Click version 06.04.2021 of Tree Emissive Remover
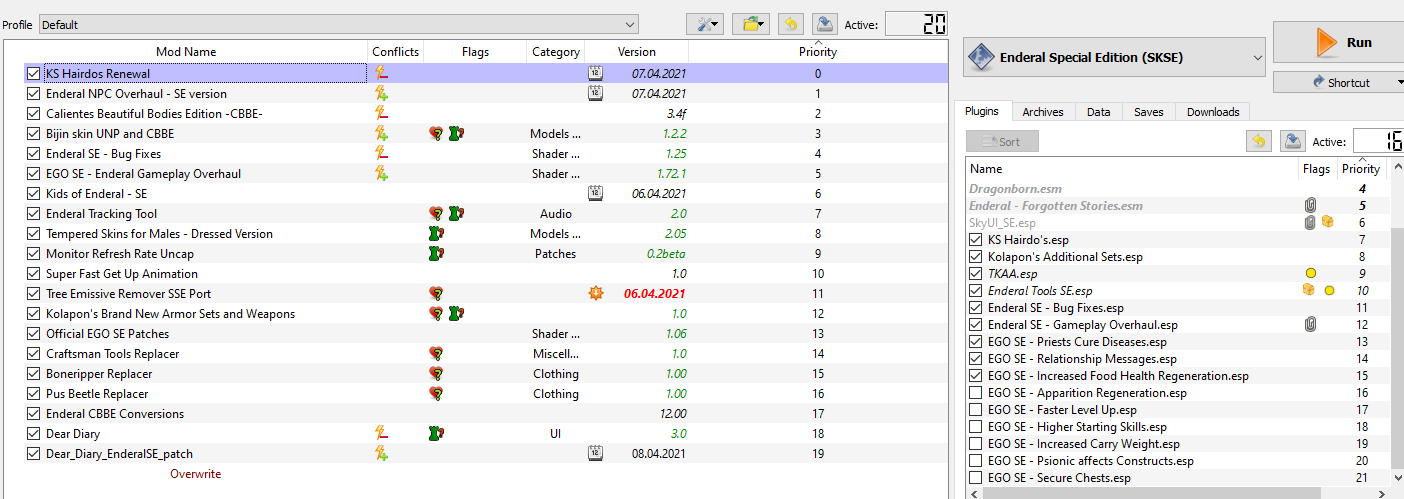 coord(655,293)
